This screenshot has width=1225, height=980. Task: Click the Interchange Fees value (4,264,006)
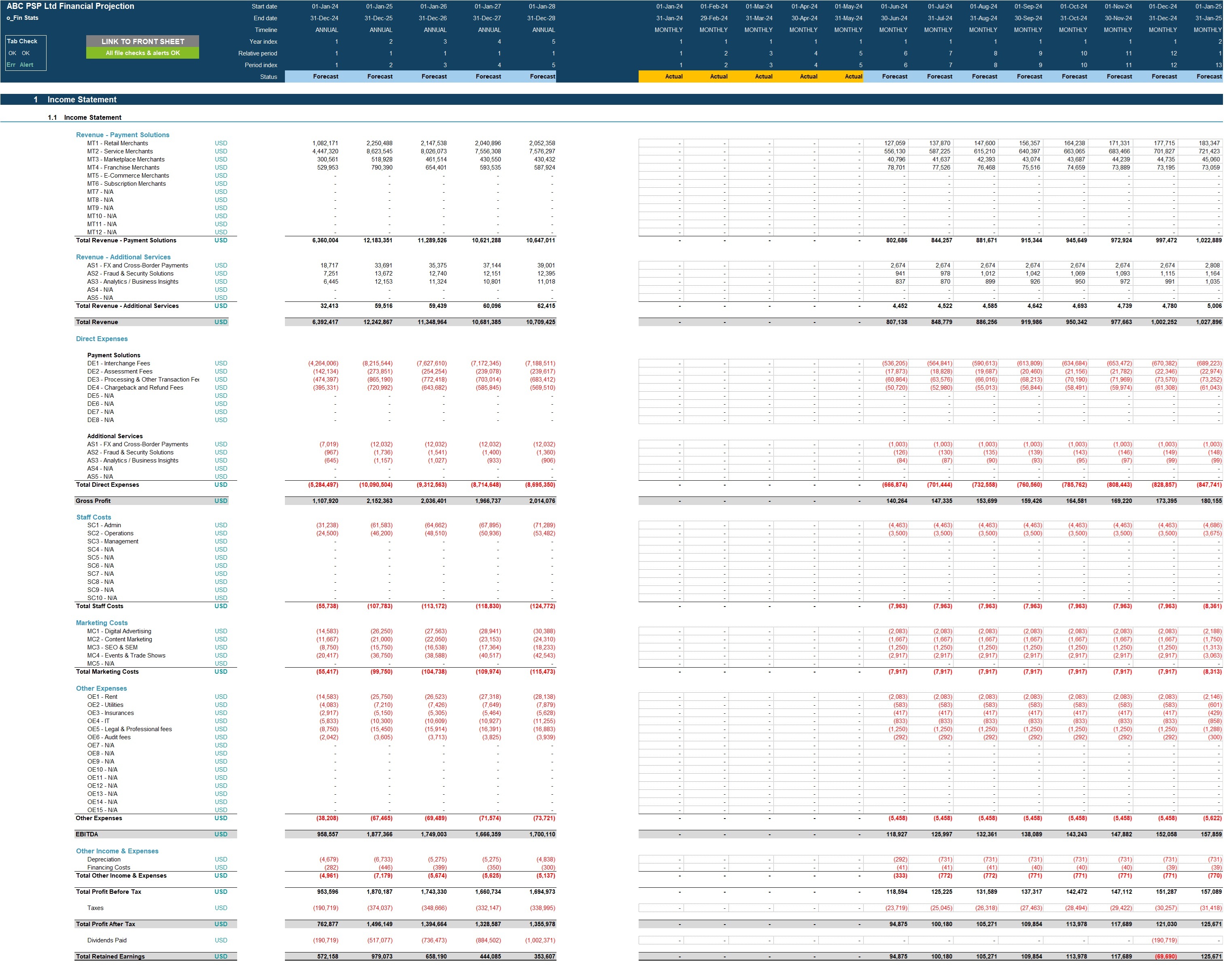[323, 364]
